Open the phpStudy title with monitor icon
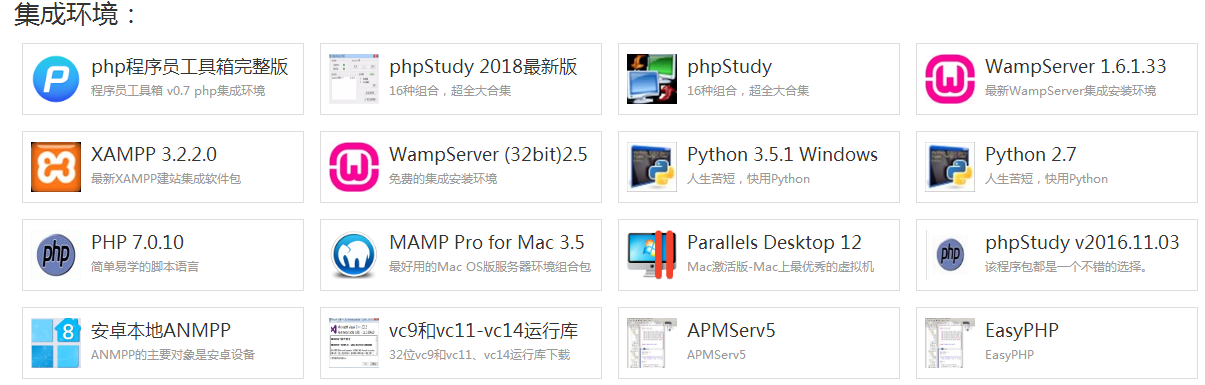The width and height of the screenshot is (1205, 385). coord(729,67)
